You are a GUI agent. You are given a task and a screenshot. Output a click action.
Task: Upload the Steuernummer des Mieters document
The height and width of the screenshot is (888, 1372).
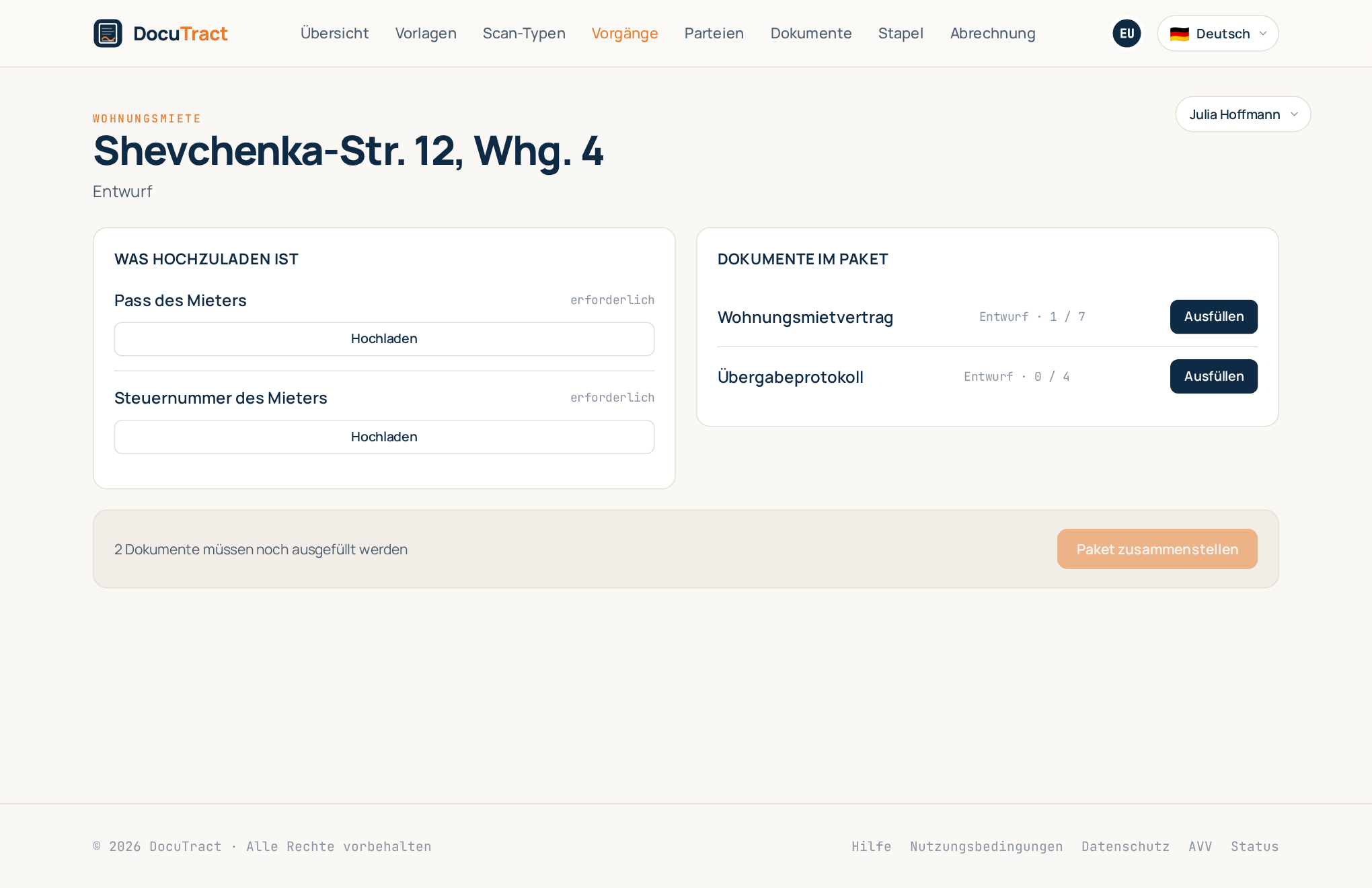tap(384, 437)
